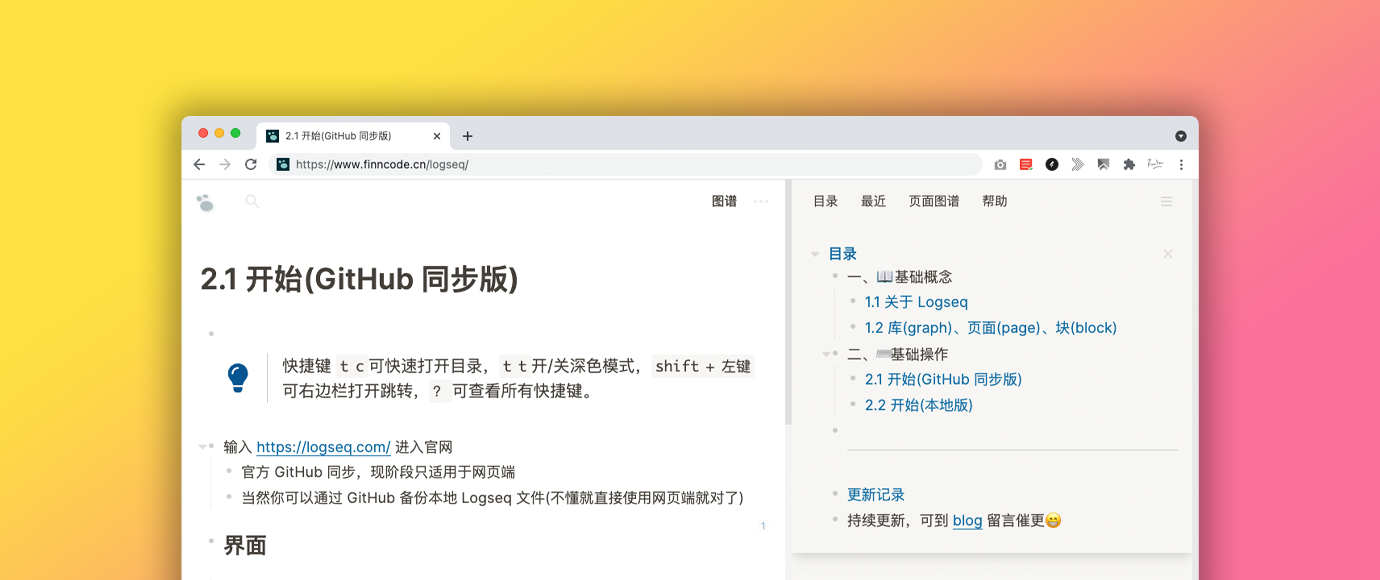This screenshot has height=580, width=1380.
Task: Switch to the 最近 sidebar tab
Action: pos(872,201)
